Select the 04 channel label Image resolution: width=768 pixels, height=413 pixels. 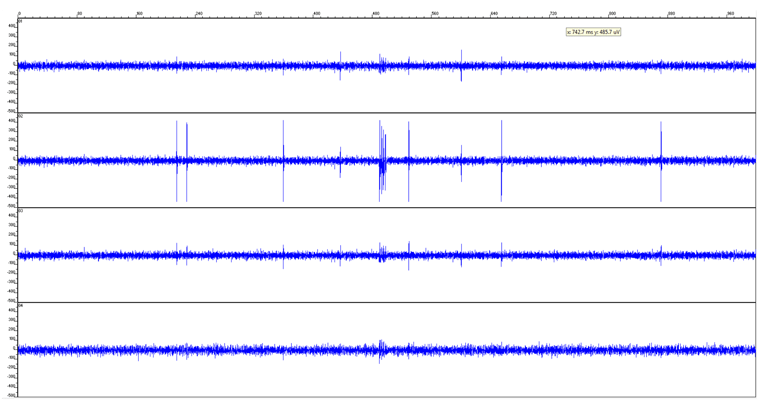coord(21,305)
